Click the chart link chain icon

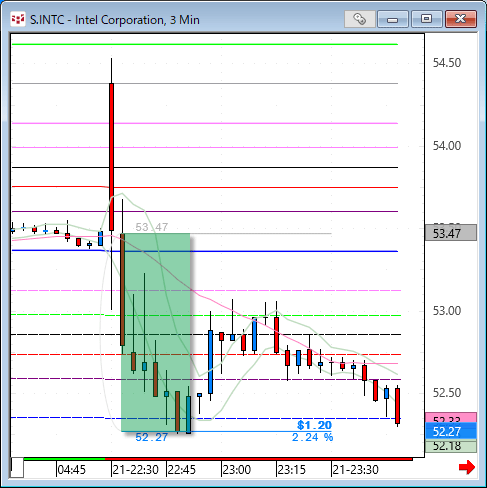coord(359,19)
